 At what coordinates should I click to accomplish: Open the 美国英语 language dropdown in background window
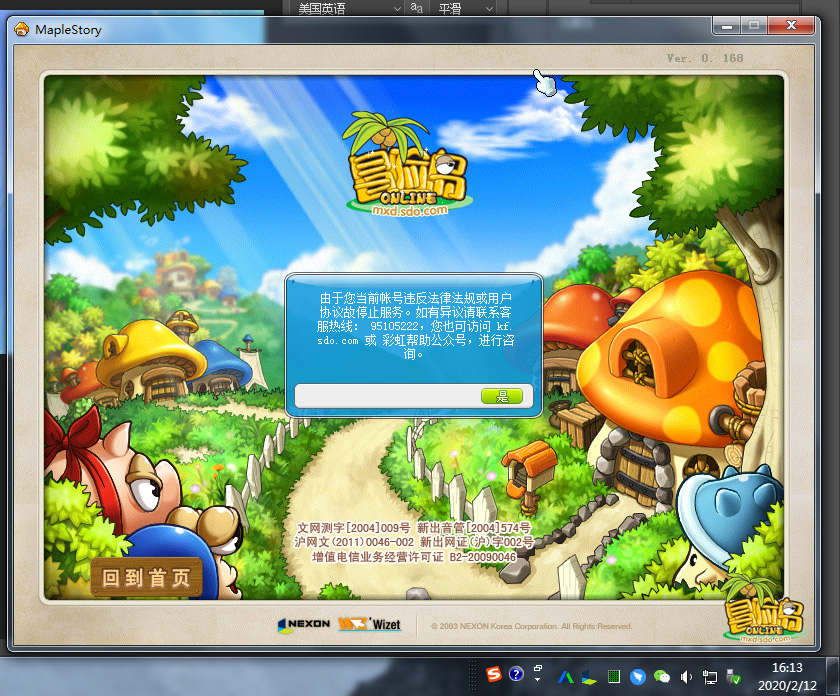[349, 8]
